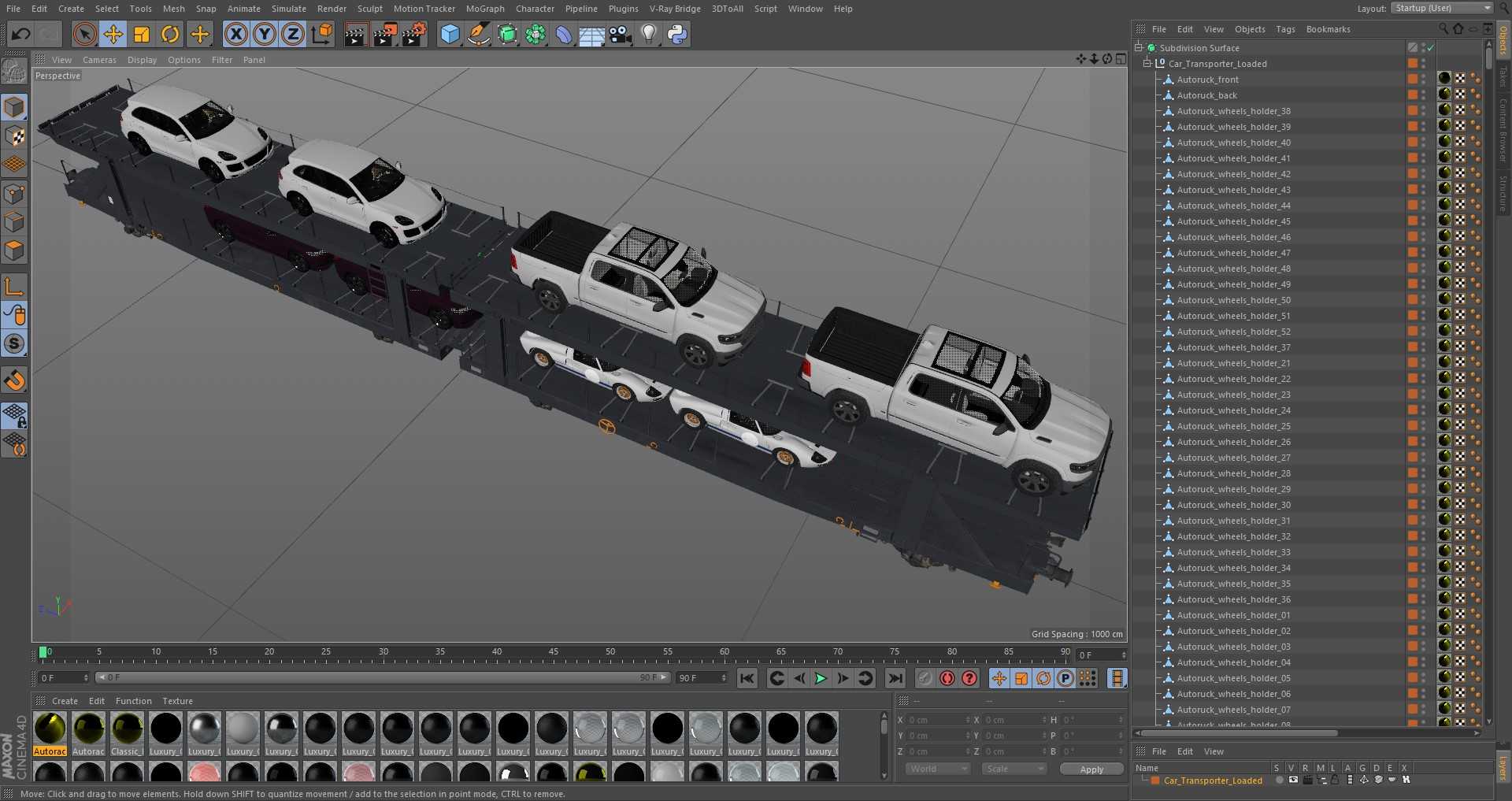Switch to Polygons mode in left sidebar

[14, 251]
